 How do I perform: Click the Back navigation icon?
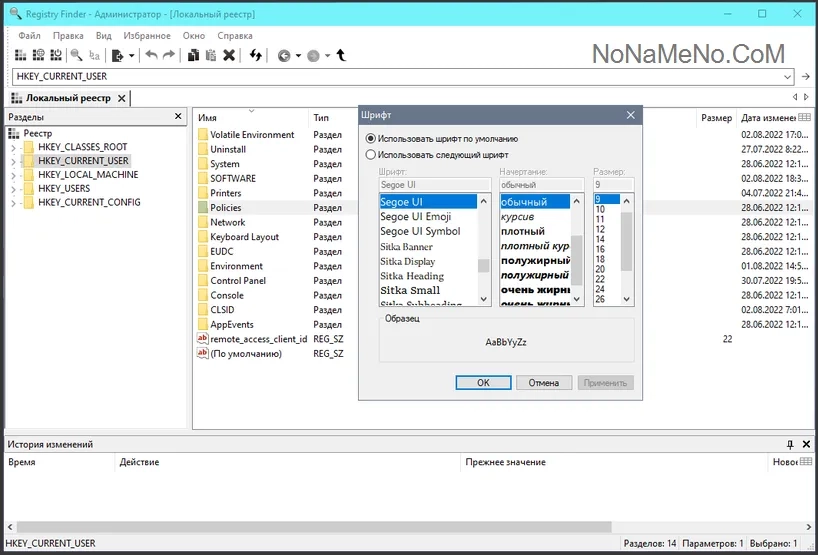pyautogui.click(x=284, y=56)
